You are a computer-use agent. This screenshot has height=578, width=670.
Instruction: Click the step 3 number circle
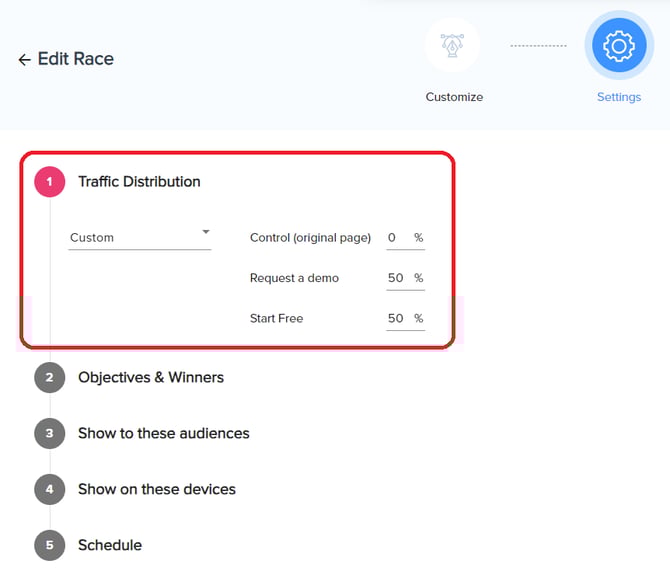click(50, 434)
